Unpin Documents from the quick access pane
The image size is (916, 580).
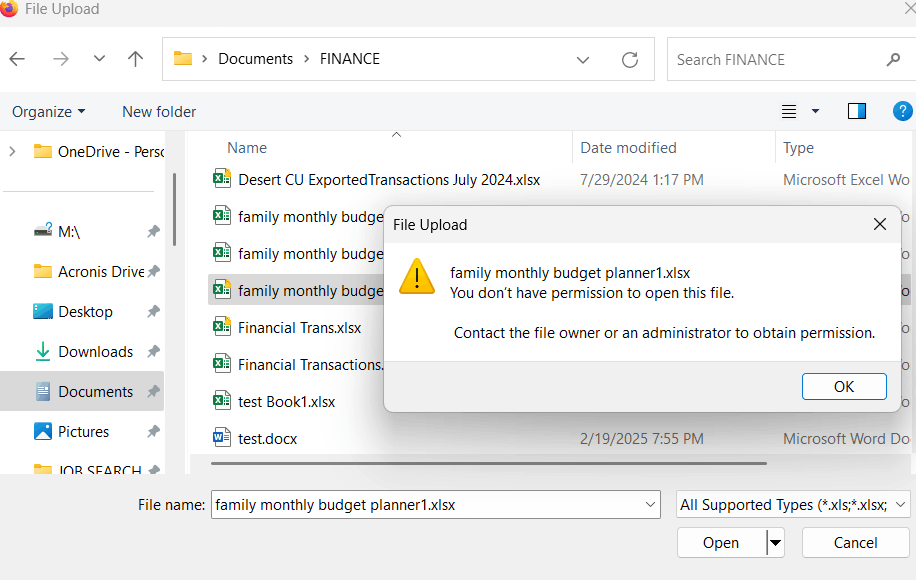[x=153, y=392]
